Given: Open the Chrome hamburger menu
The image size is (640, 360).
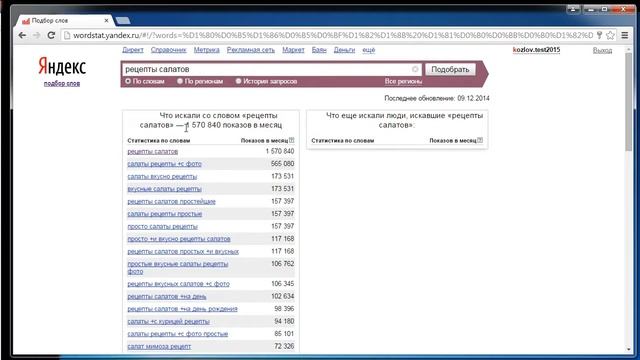Looking at the screenshot, I should pyautogui.click(x=624, y=36).
